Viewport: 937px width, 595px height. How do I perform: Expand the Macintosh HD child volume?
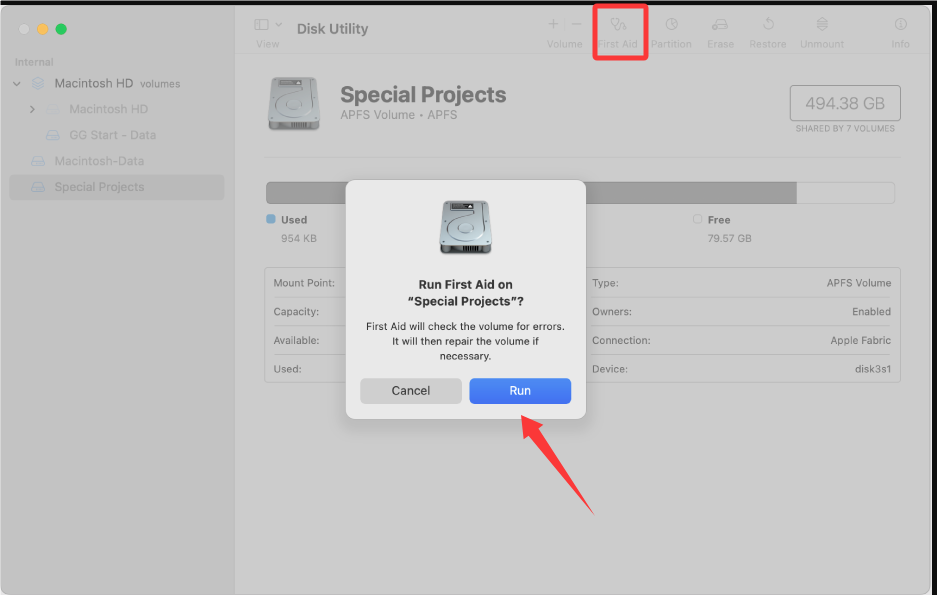click(32, 109)
